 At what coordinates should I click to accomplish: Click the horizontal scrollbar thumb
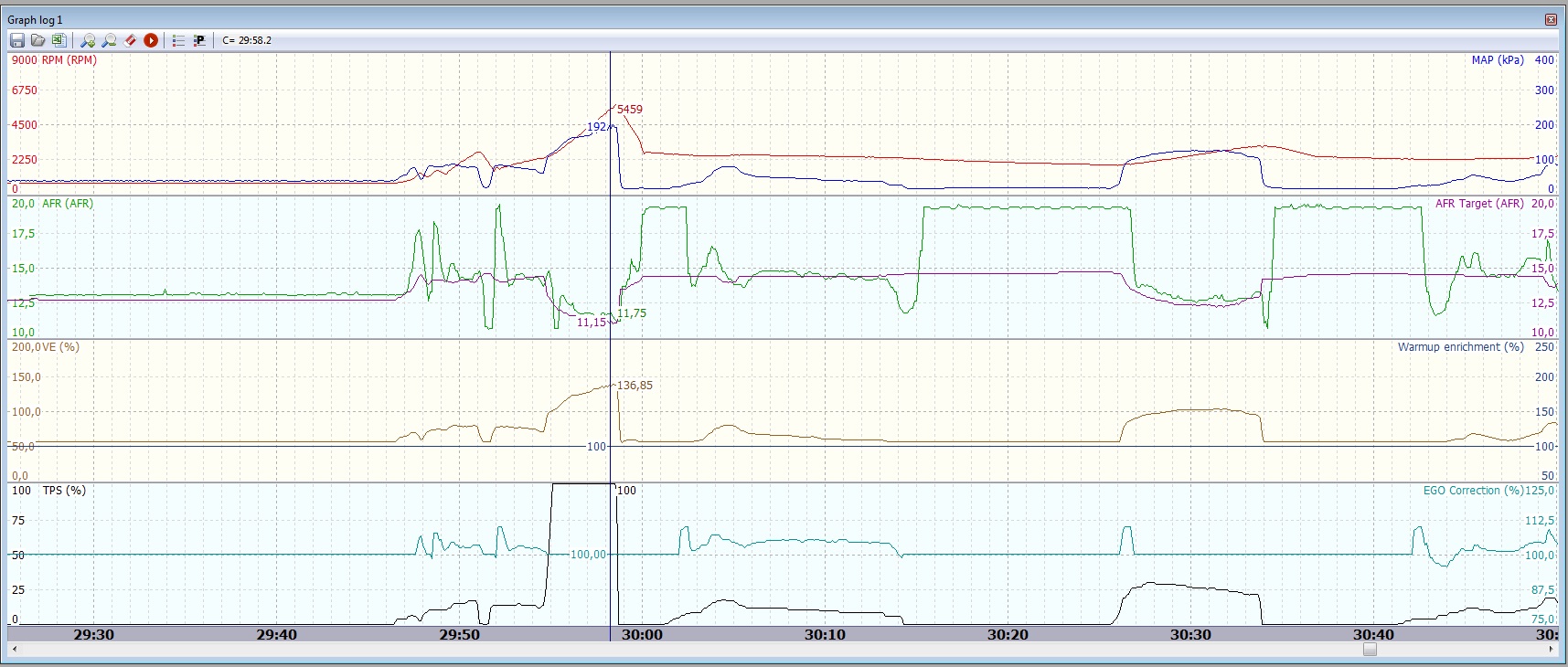tap(1369, 650)
